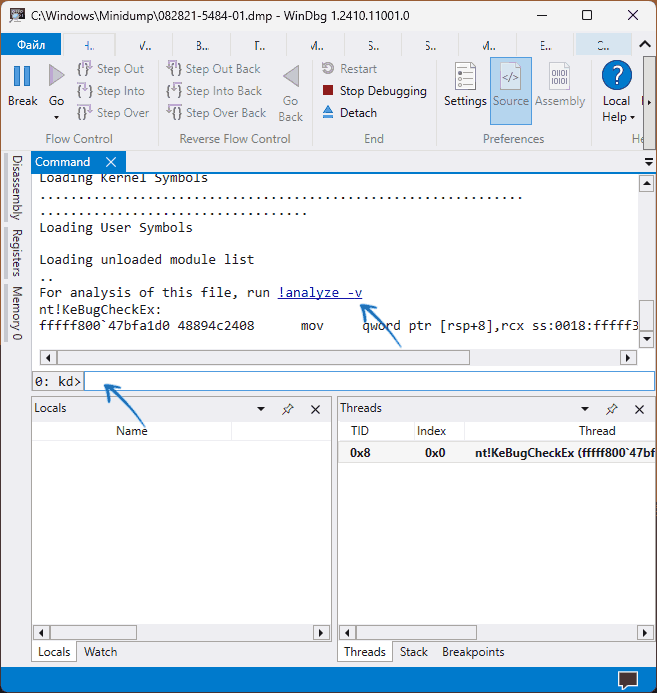The width and height of the screenshot is (657, 693).
Task: Select the Home ribbon tab
Action: 89,45
